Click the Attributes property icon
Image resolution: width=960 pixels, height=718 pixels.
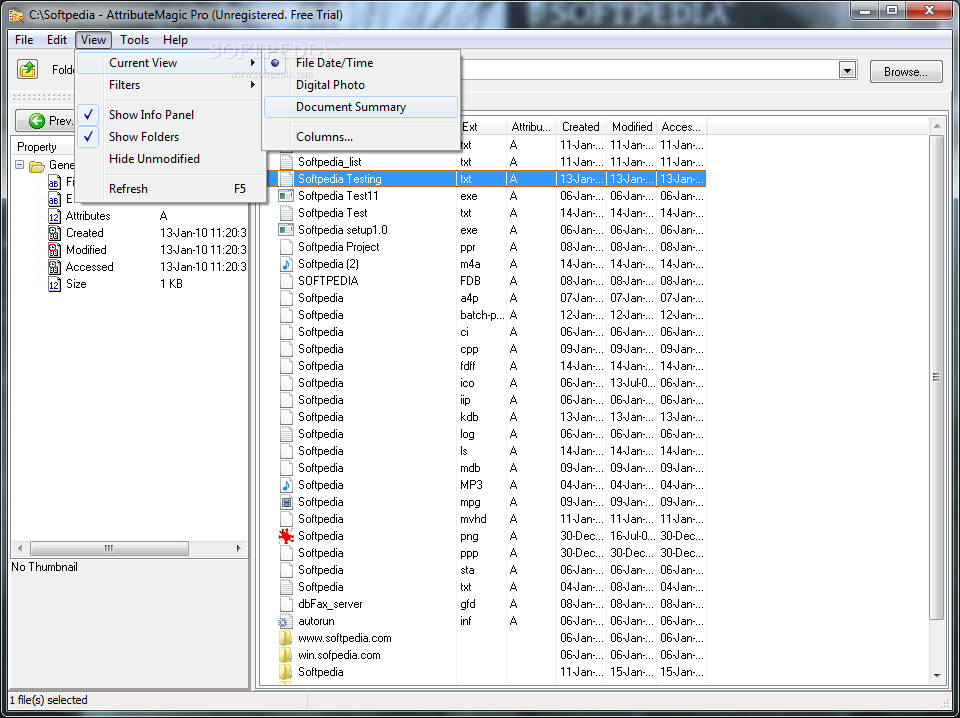[x=54, y=216]
